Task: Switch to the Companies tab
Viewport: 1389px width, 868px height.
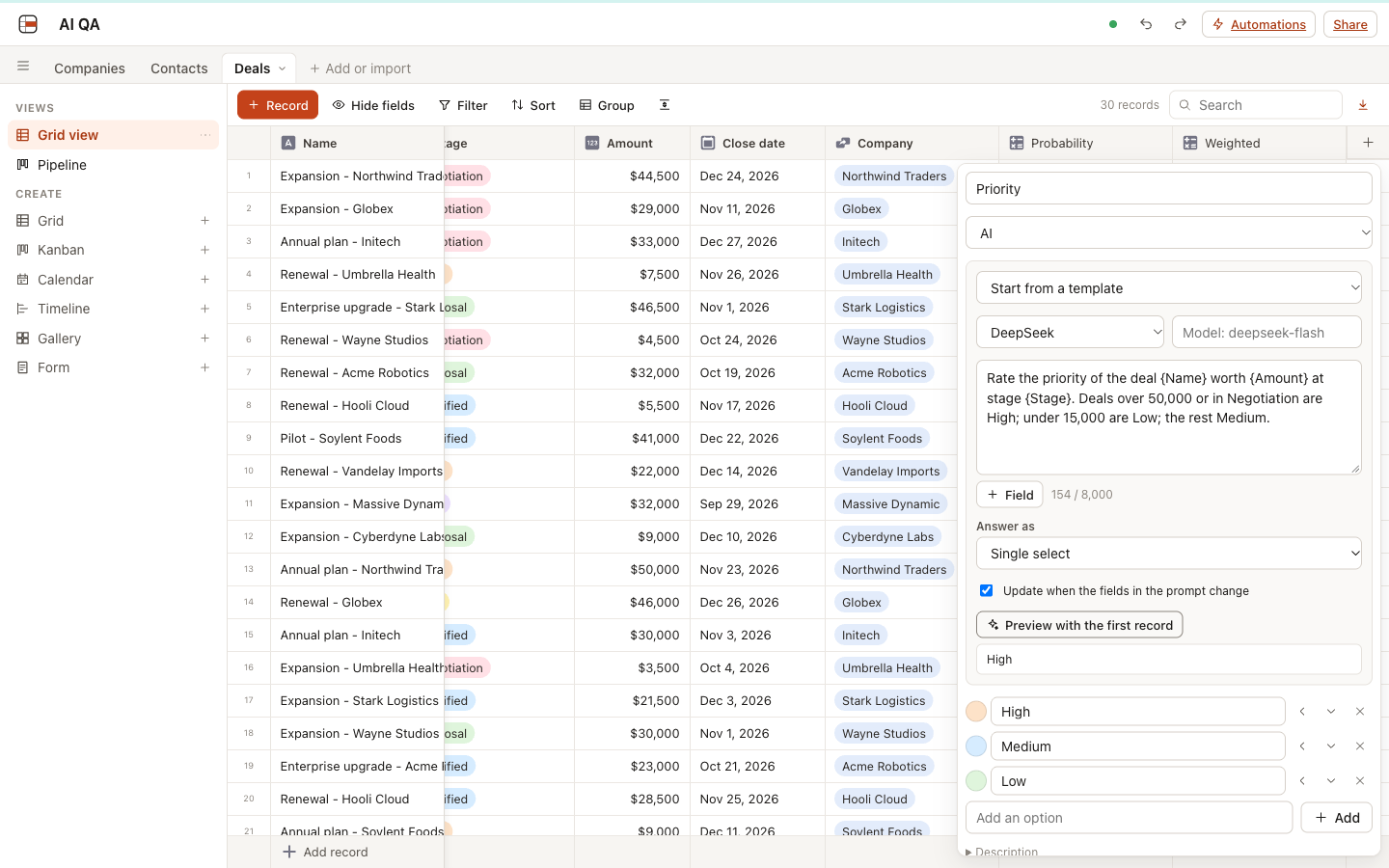Action: pos(90,68)
